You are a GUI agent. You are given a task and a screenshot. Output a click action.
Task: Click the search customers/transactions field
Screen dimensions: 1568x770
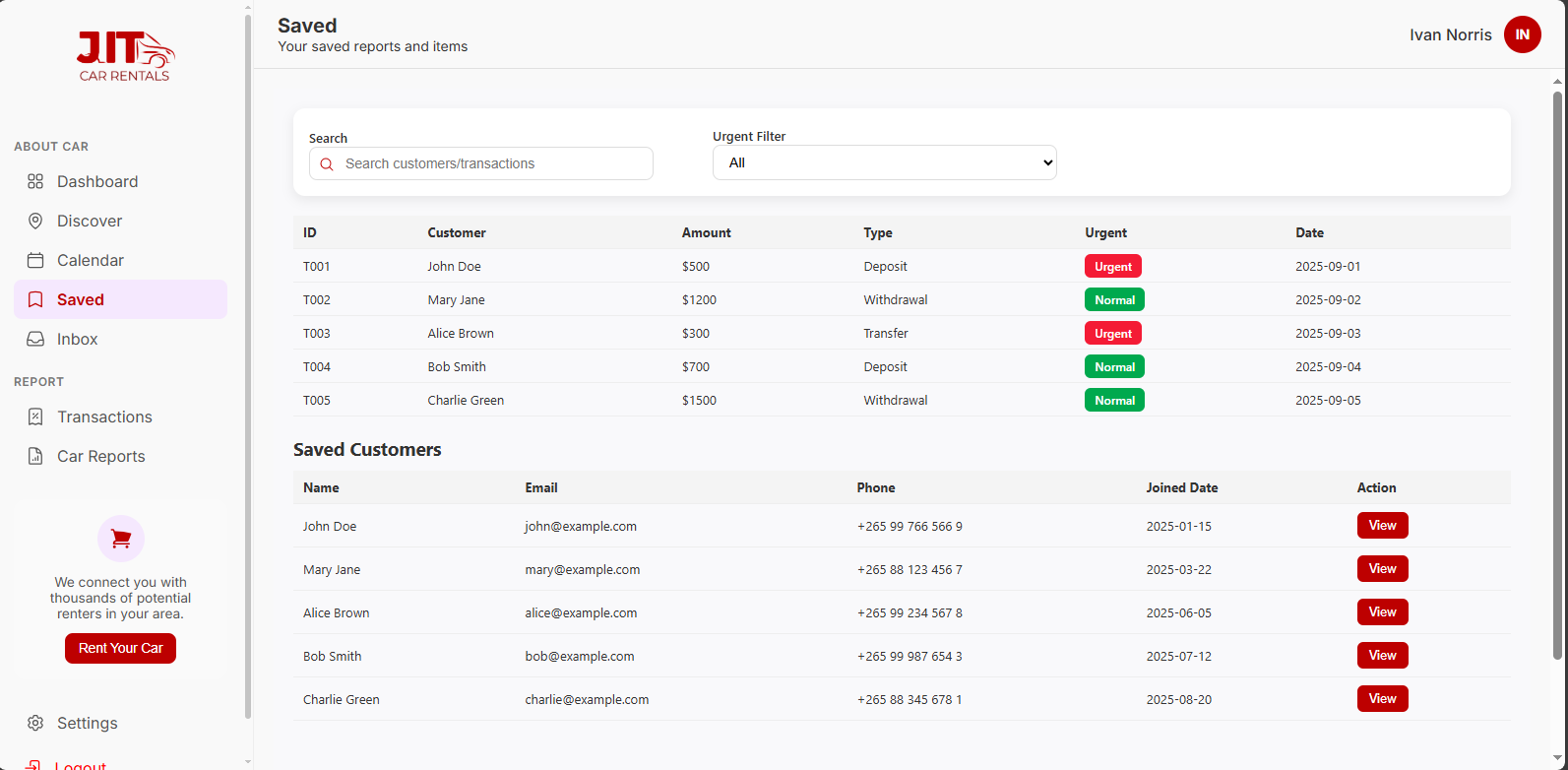[481, 163]
